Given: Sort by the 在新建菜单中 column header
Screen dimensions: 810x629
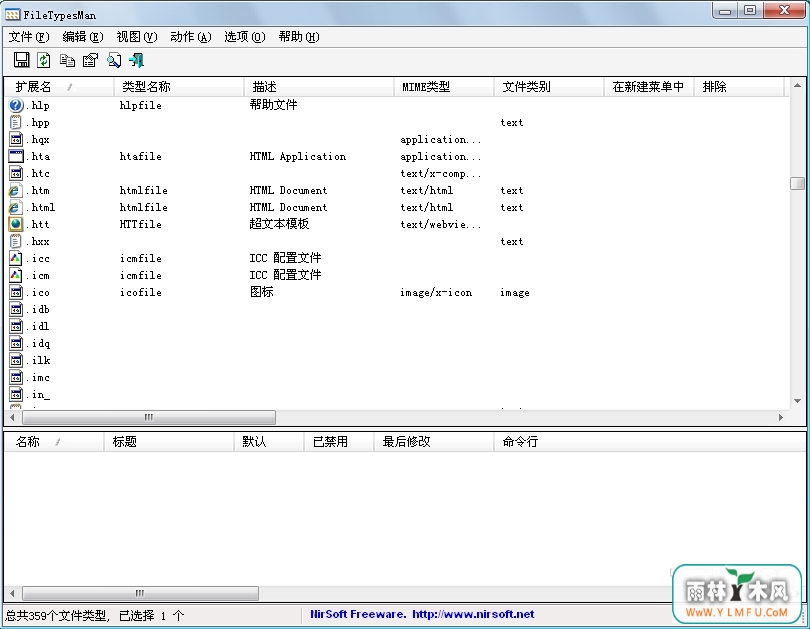Looking at the screenshot, I should coord(649,87).
